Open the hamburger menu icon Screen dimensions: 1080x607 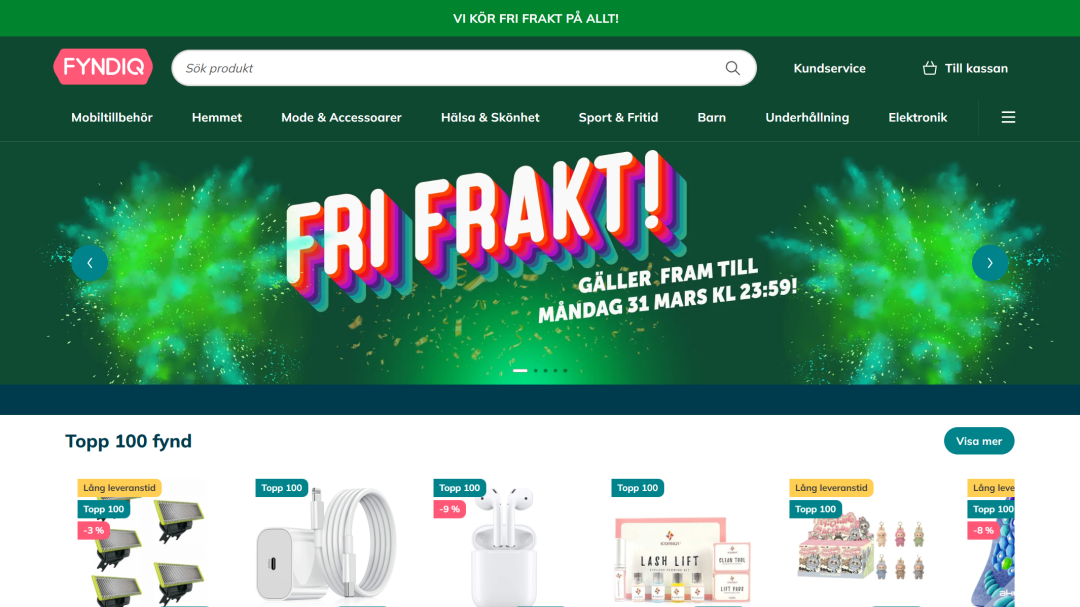[x=1008, y=117]
